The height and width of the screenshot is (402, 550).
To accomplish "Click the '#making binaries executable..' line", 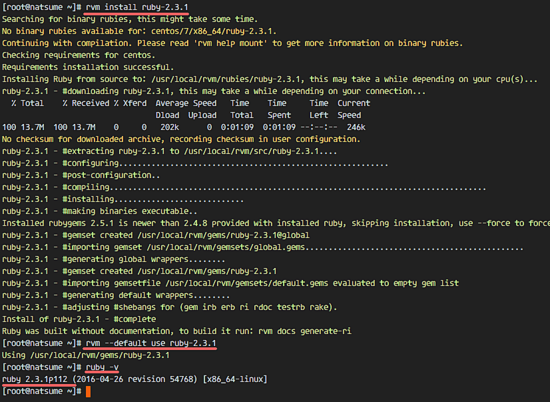I will (x=100, y=211).
